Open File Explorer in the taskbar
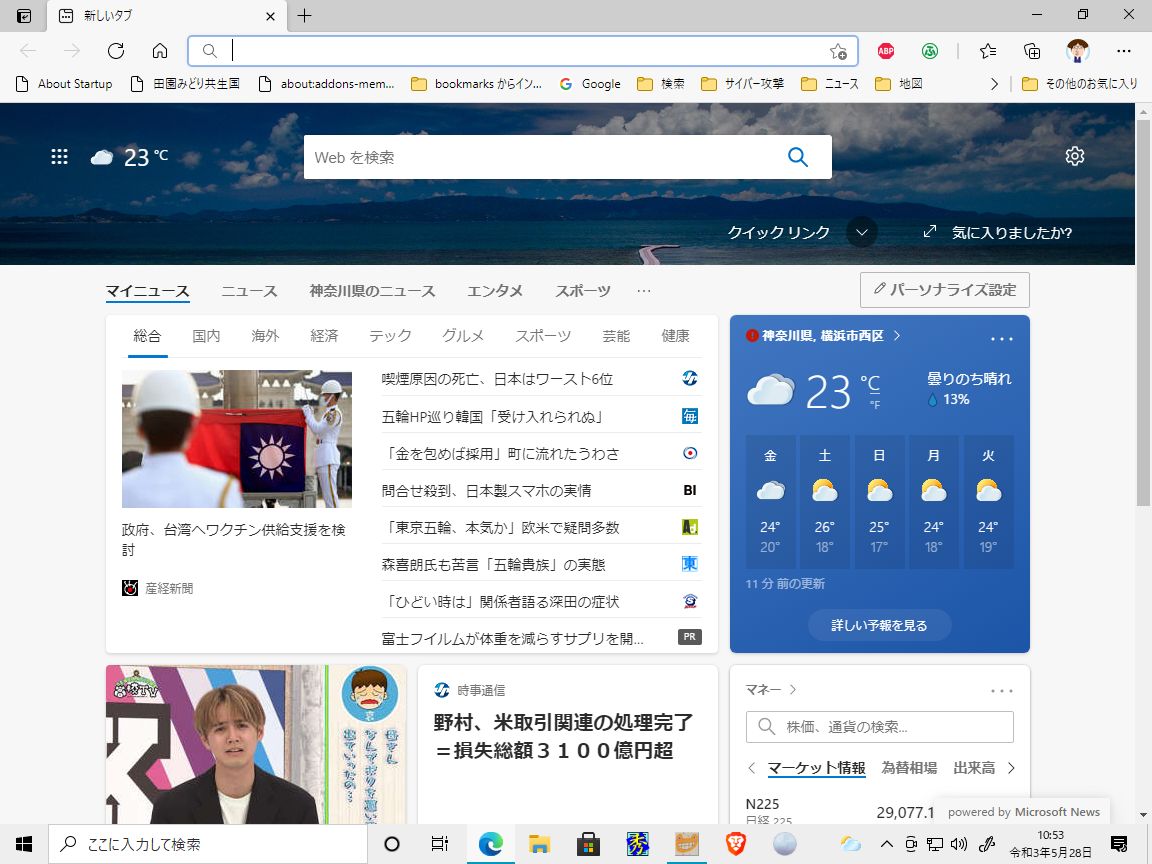The height and width of the screenshot is (864, 1152). click(x=539, y=844)
